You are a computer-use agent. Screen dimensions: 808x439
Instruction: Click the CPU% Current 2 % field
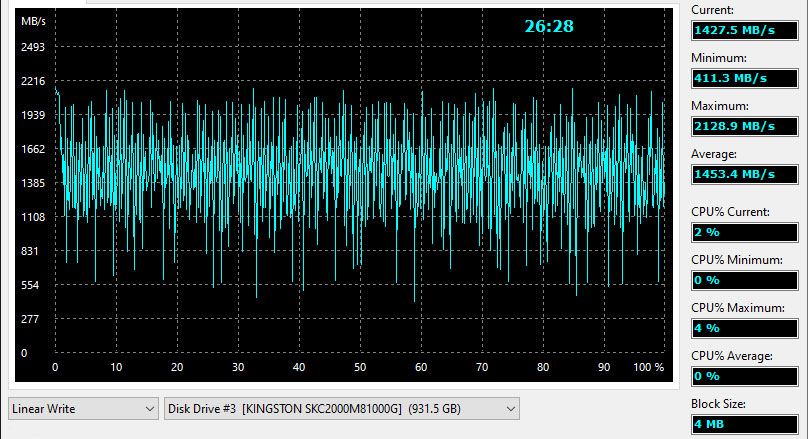[745, 232]
